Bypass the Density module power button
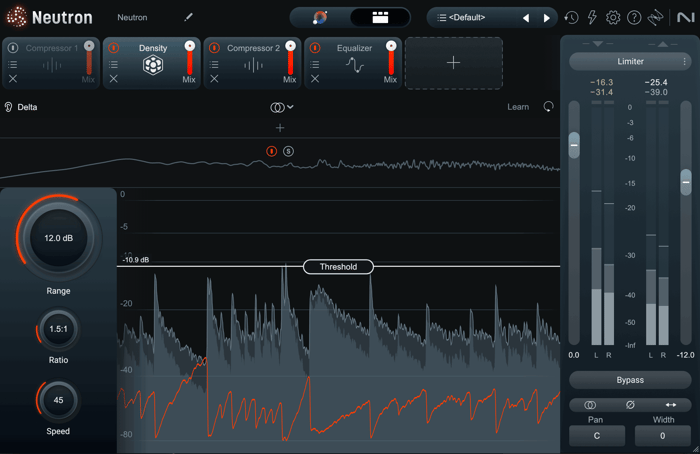Image resolution: width=700 pixels, height=454 pixels. click(114, 48)
